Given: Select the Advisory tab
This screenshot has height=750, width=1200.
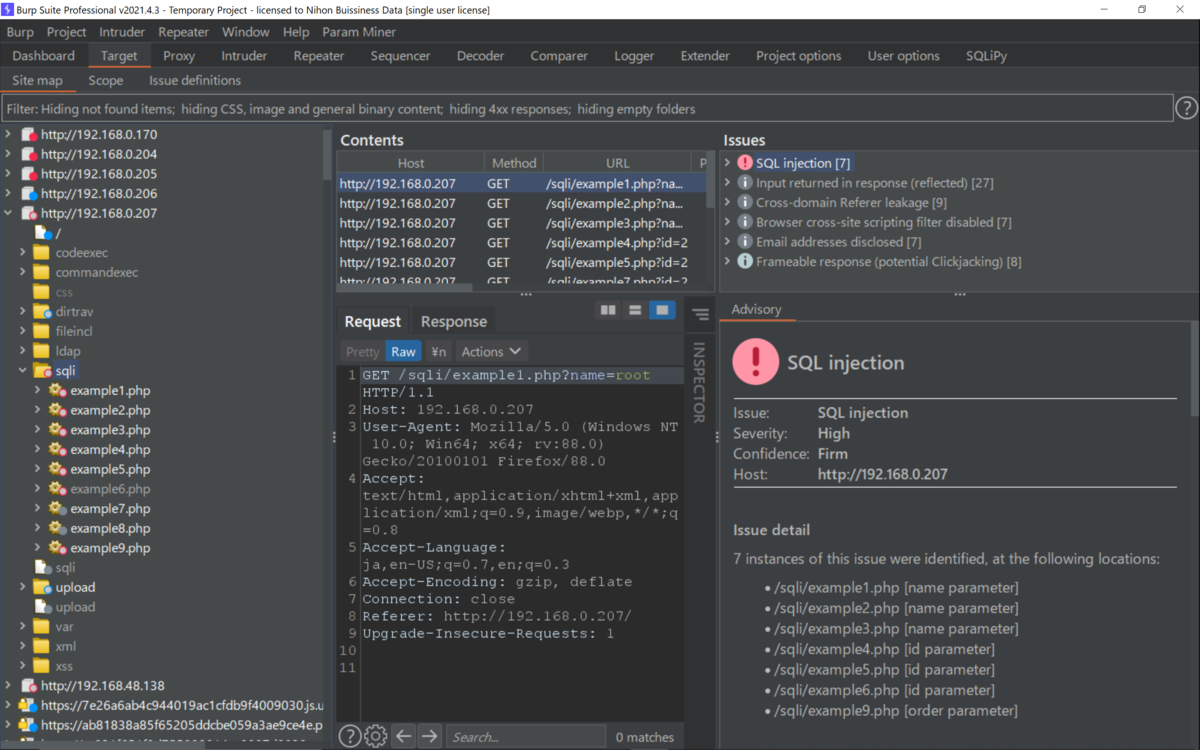Looking at the screenshot, I should 756,309.
